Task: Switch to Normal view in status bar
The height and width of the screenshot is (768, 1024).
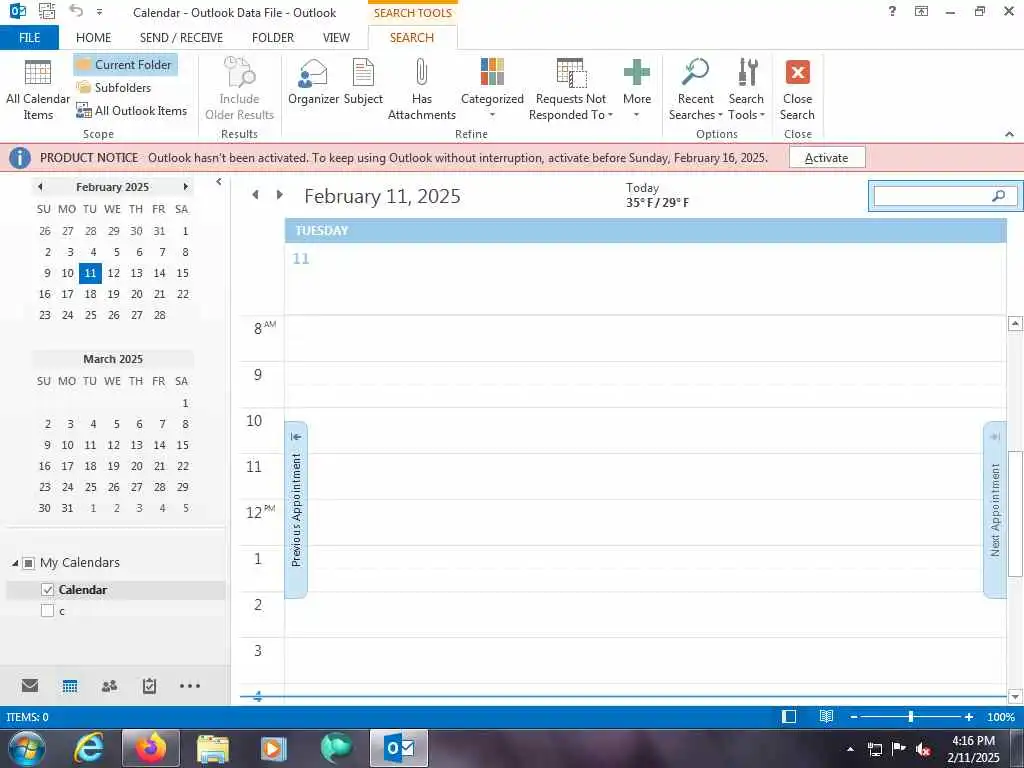Action: (789, 717)
